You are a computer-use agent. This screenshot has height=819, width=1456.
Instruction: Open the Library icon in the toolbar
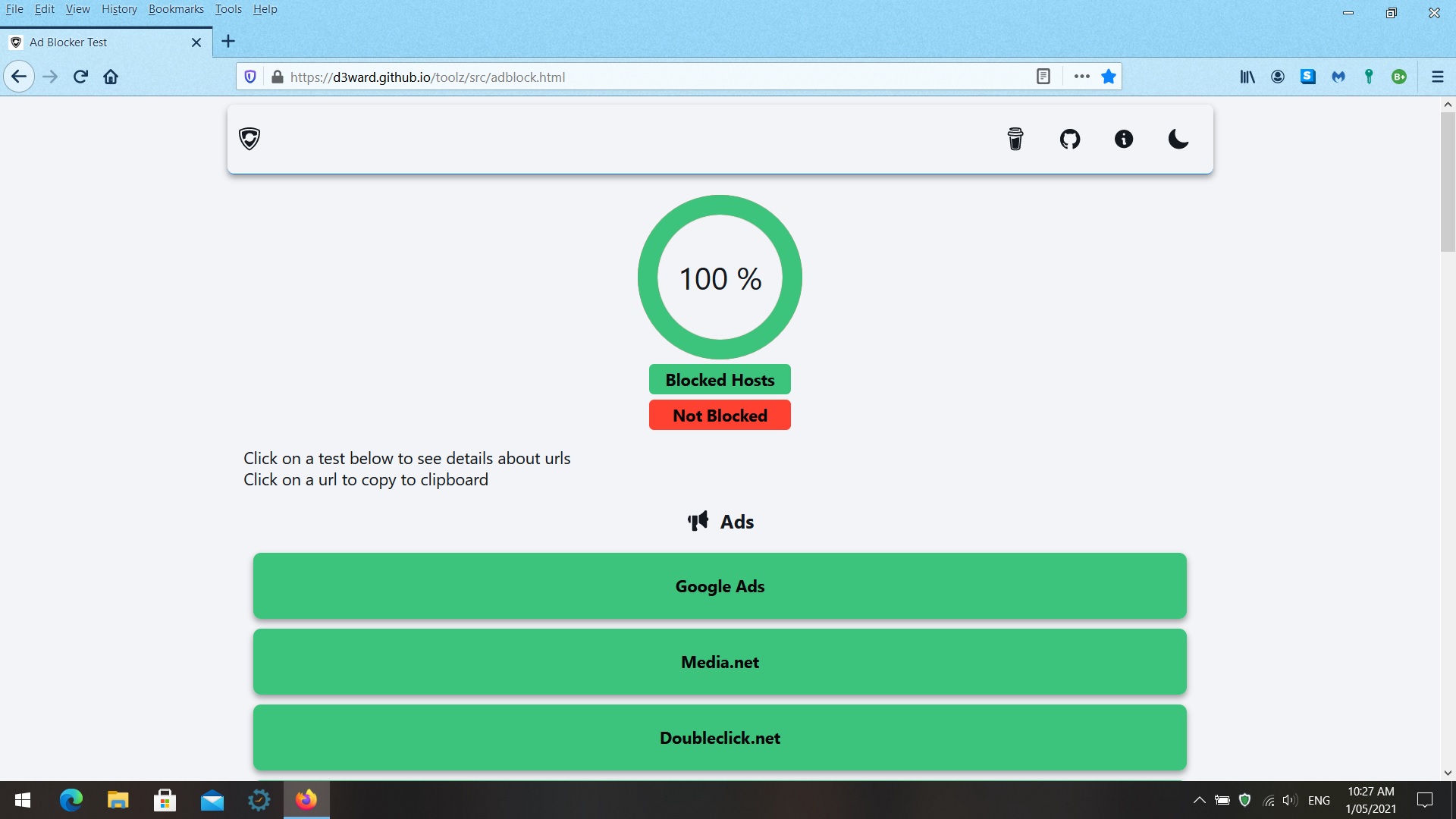pos(1247,77)
